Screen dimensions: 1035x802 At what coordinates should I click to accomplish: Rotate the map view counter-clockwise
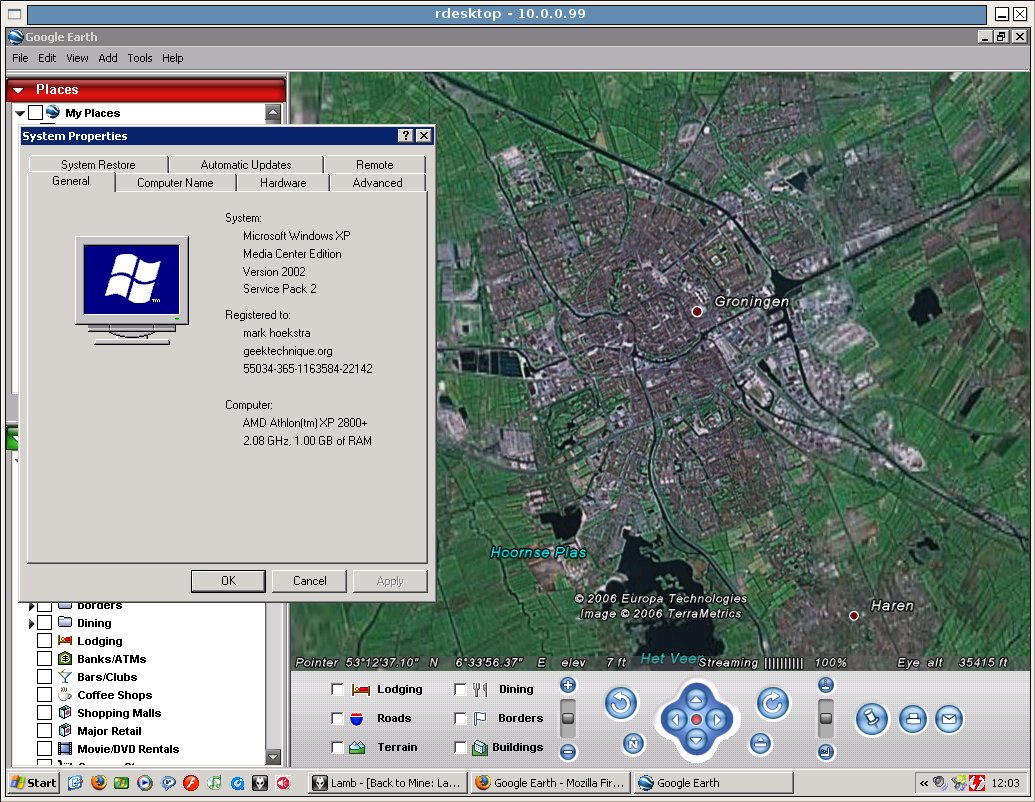621,703
